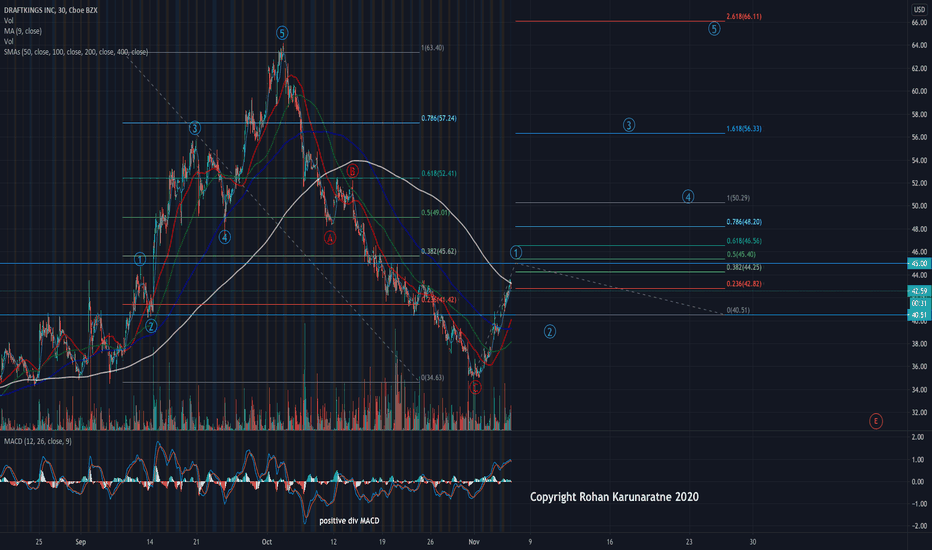Select the 0.786(57.24) Fibonacci level label

(439, 118)
